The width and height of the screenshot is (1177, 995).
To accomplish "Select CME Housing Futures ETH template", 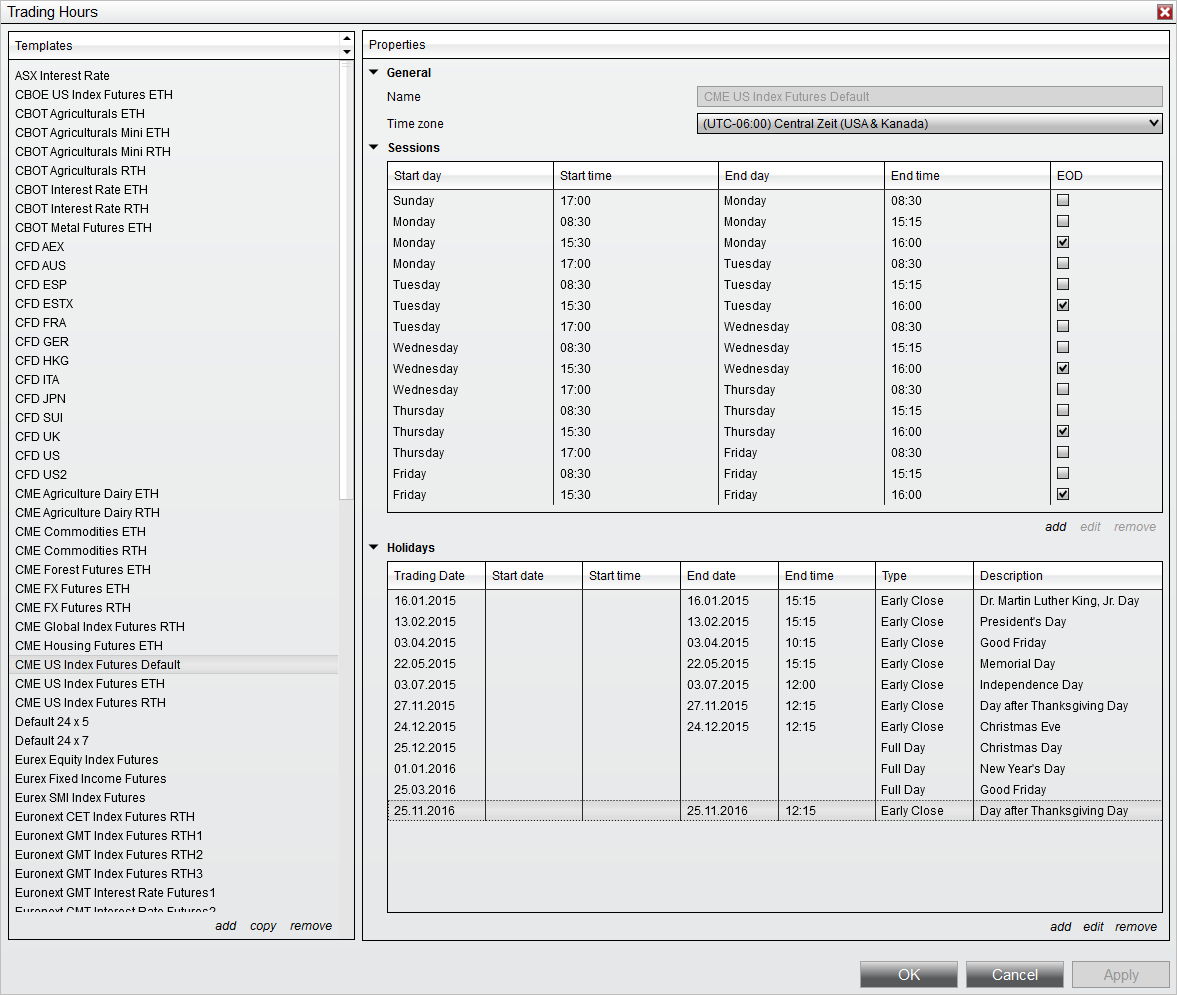I will tap(173, 645).
